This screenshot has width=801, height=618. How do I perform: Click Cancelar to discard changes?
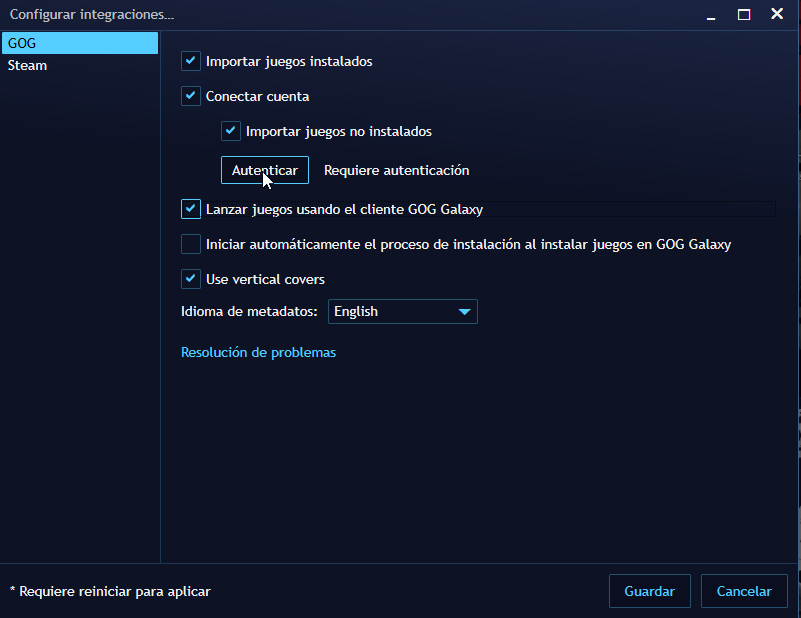pos(744,591)
